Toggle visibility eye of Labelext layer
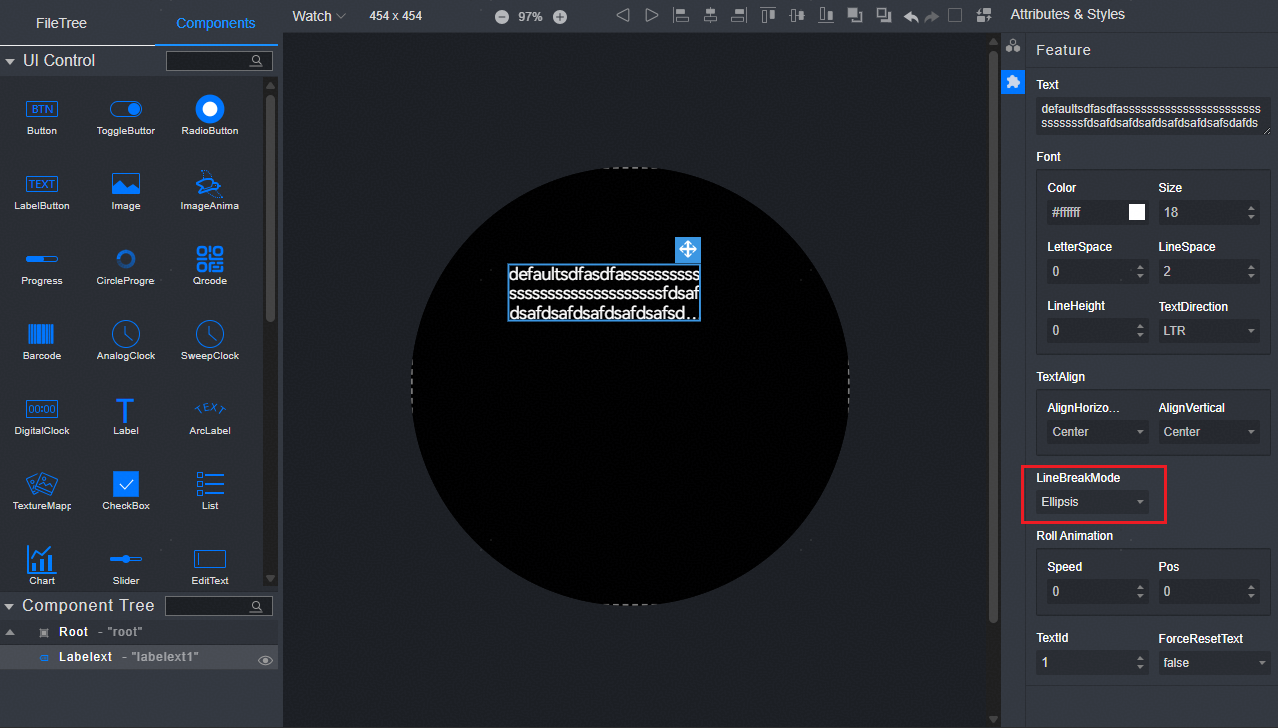This screenshot has width=1278, height=728. tap(266, 660)
